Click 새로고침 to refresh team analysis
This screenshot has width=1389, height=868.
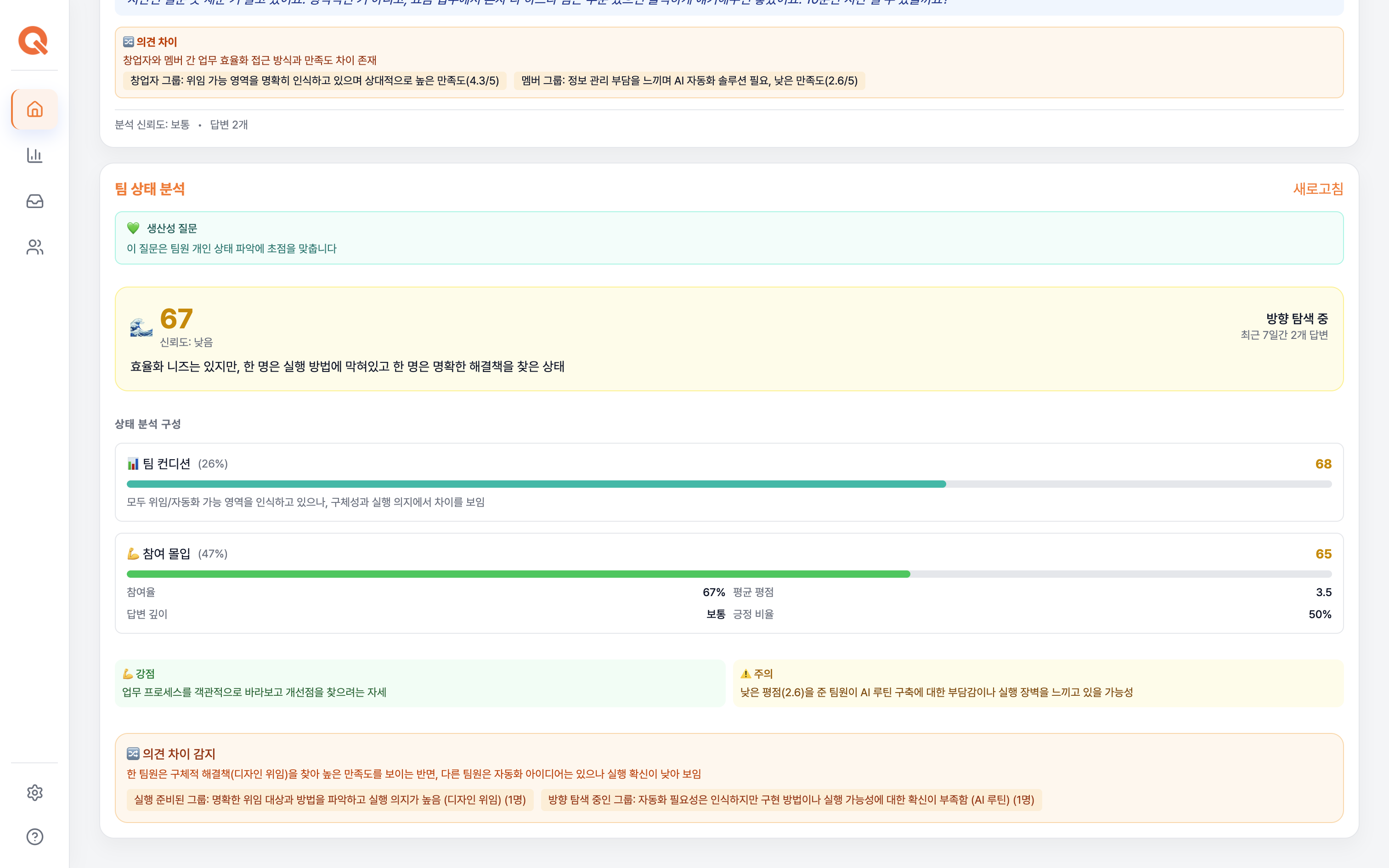[x=1318, y=189]
